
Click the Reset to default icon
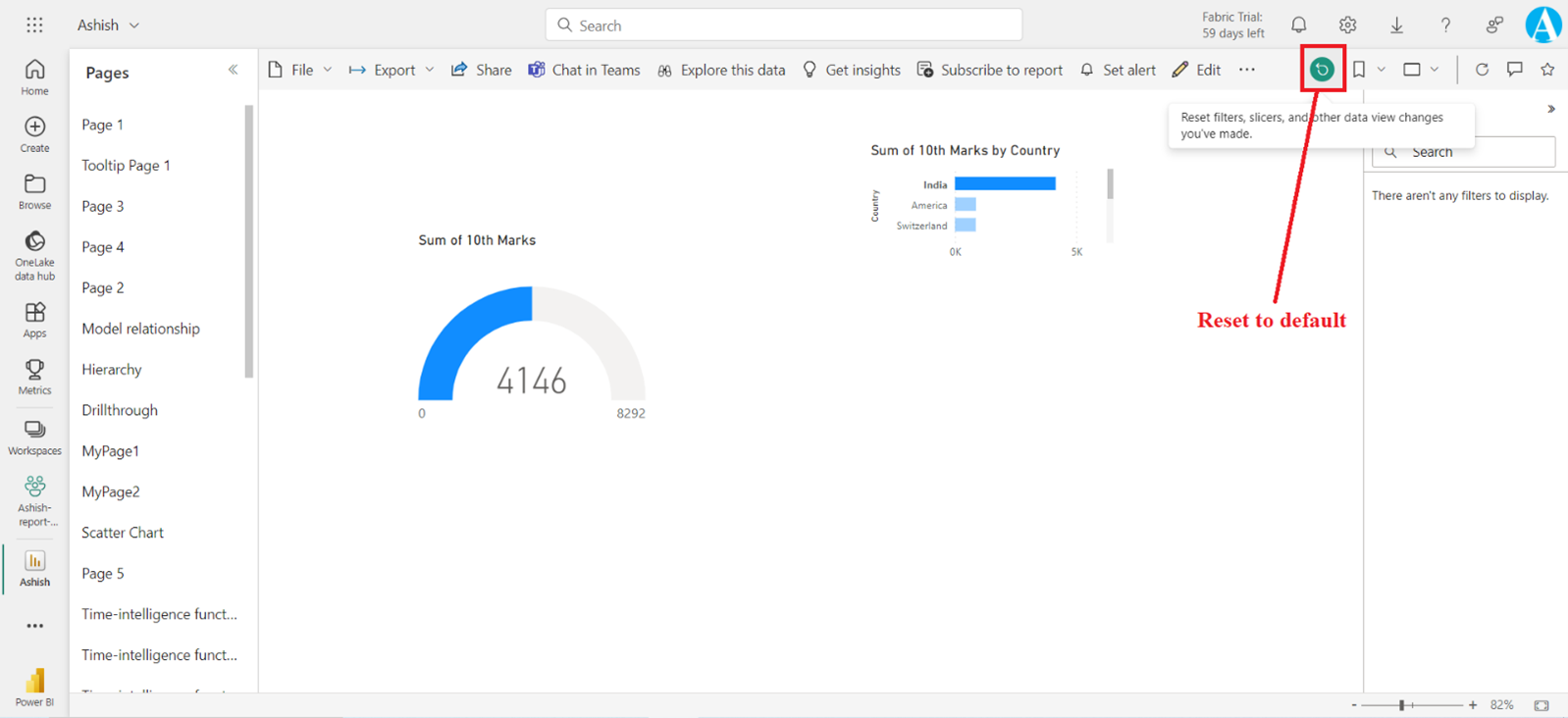point(1322,70)
